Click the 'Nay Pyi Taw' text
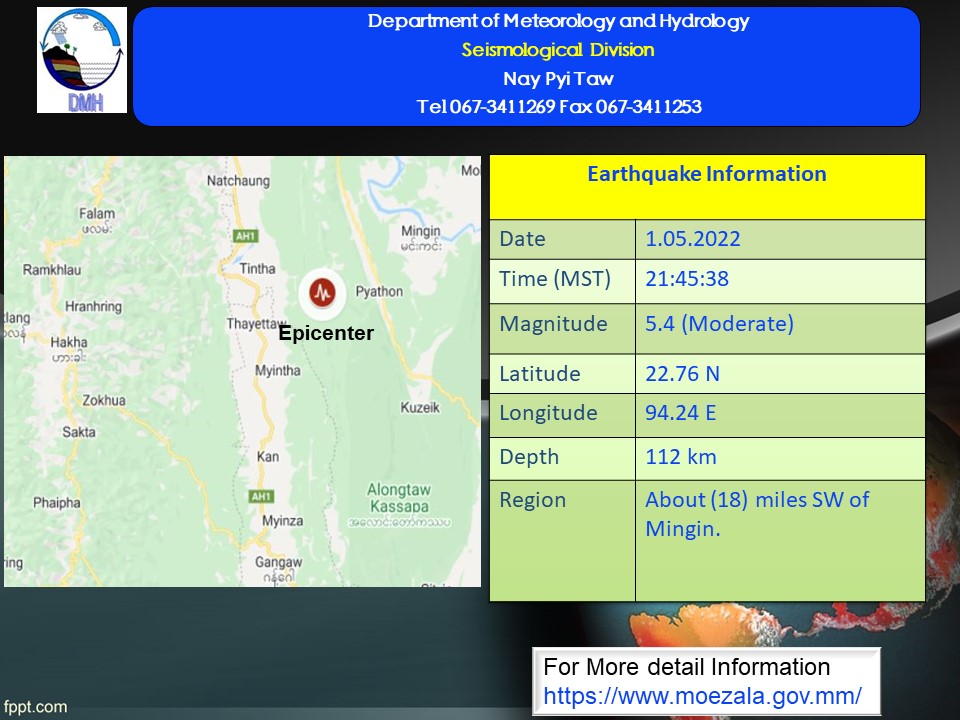960x720 pixels. point(558,78)
